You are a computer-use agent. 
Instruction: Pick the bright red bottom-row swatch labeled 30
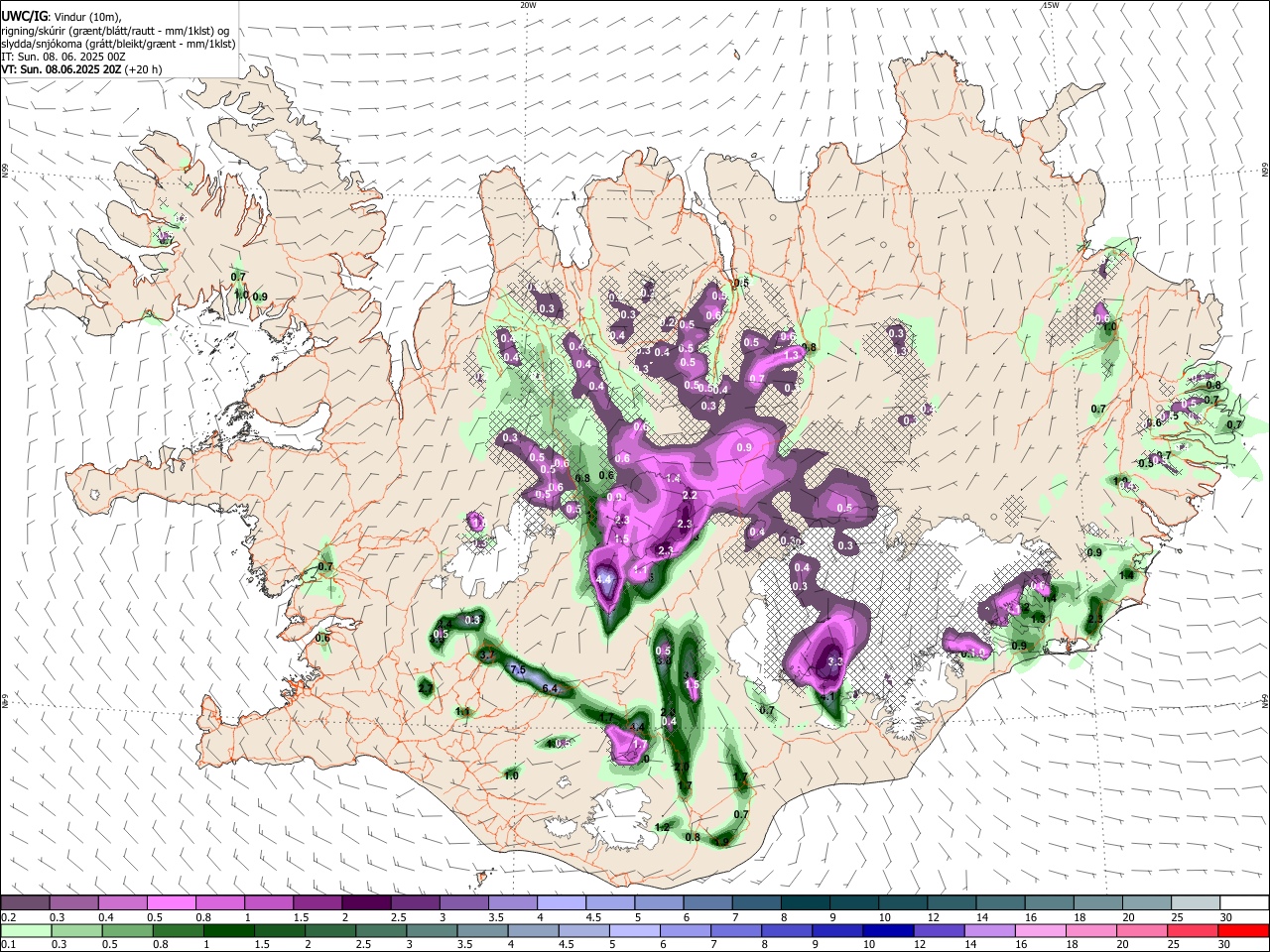tap(1242, 930)
